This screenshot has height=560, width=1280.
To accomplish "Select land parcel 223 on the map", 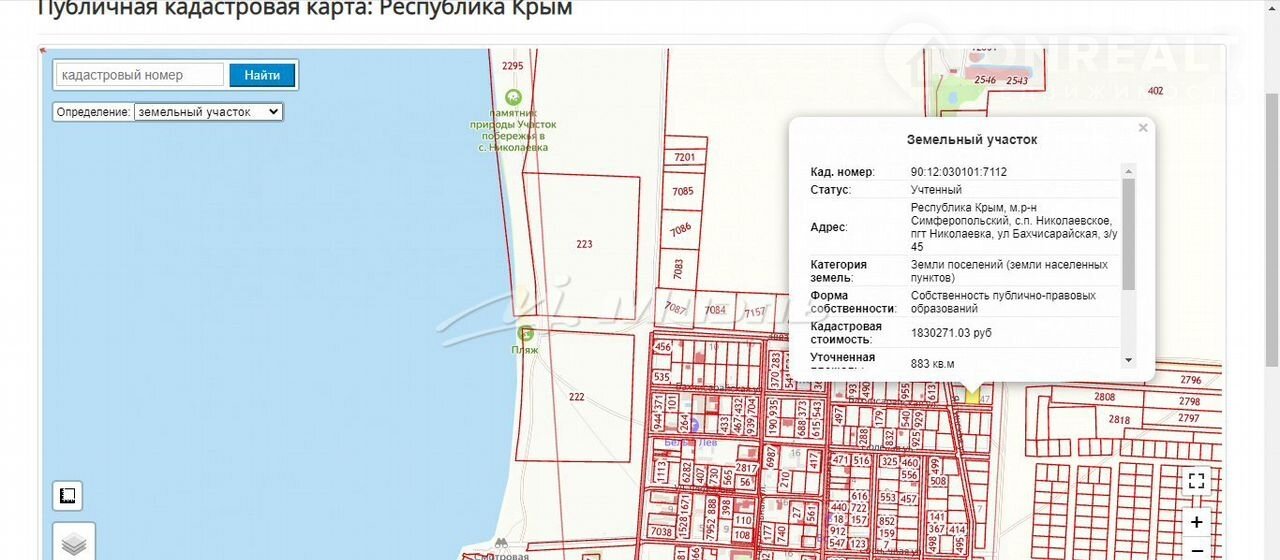I will pyautogui.click(x=584, y=244).
